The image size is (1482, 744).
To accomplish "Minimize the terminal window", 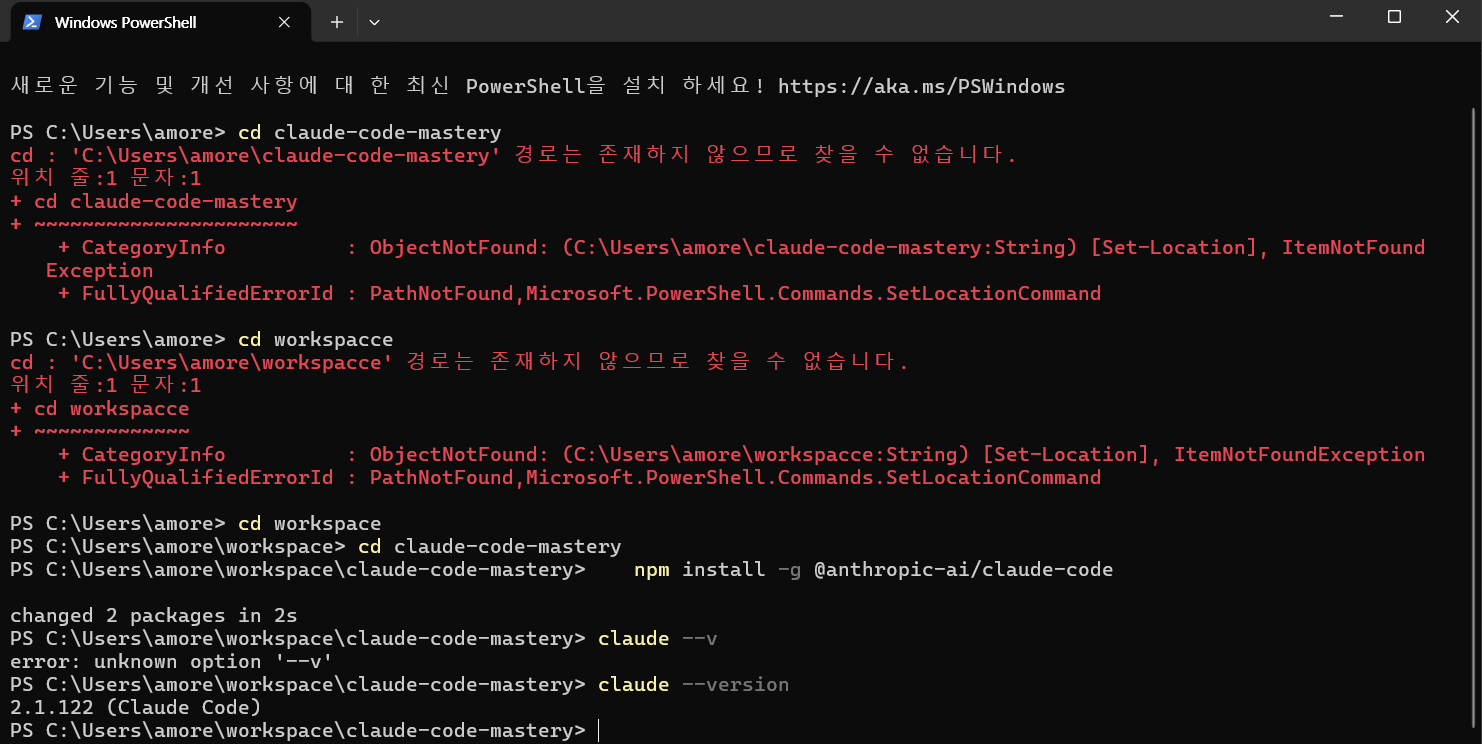I will 1337,17.
